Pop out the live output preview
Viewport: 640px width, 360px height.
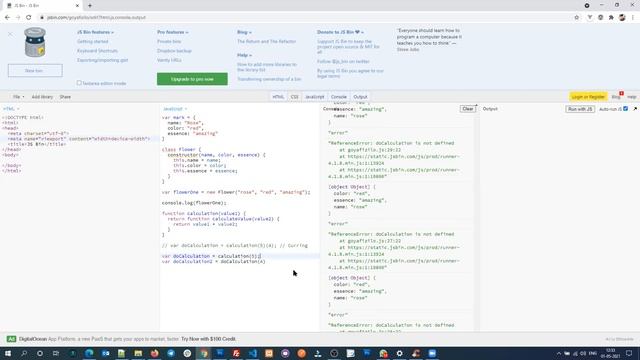pyautogui.click(x=635, y=109)
